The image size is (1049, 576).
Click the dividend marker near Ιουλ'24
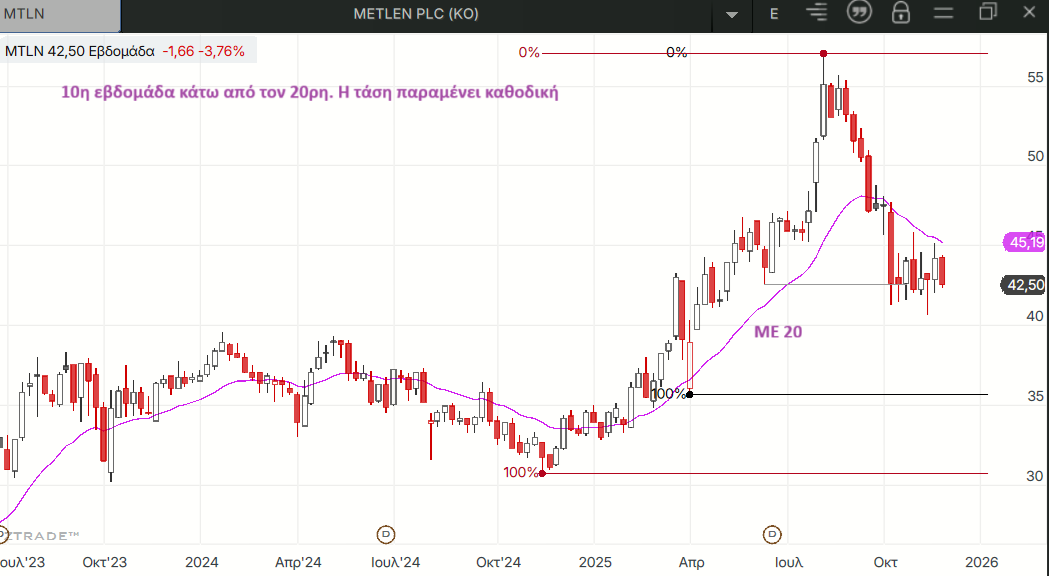(385, 533)
